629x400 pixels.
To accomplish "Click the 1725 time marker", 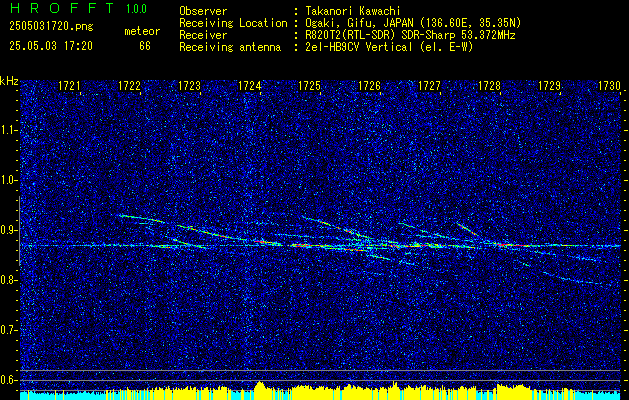I will 310,86.
